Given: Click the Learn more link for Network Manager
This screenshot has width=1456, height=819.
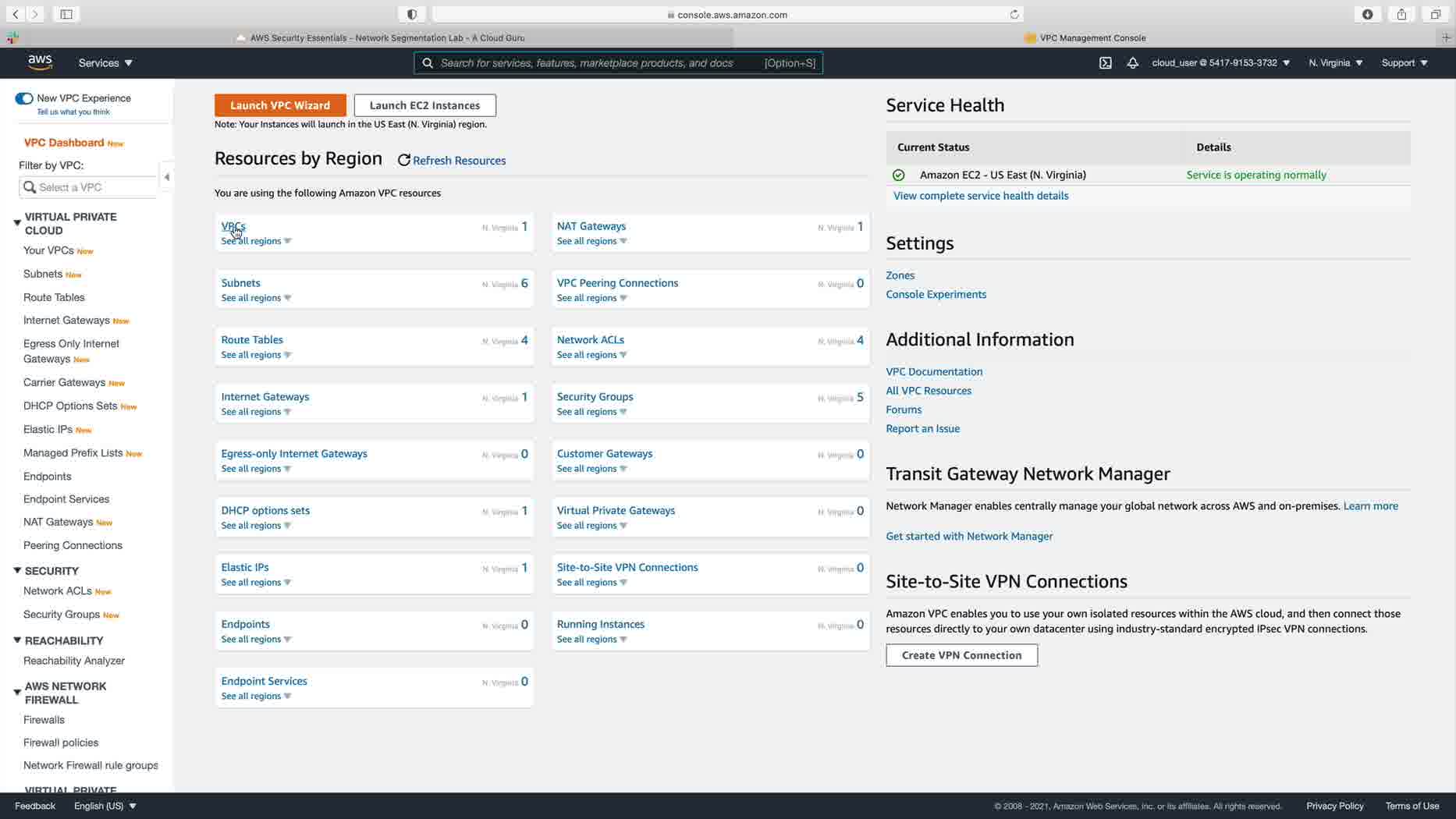Looking at the screenshot, I should 1370,506.
